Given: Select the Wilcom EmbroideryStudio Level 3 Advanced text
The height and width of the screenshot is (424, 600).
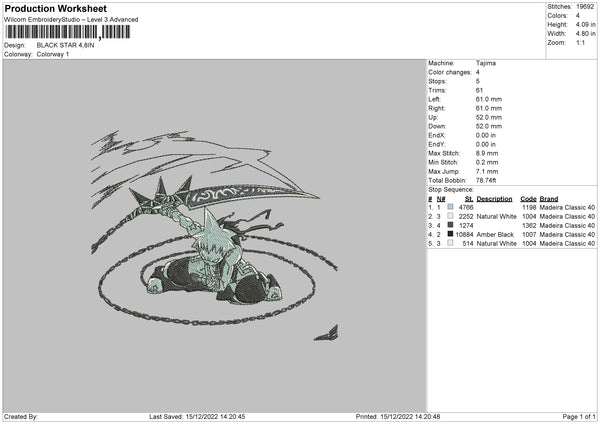Looking at the screenshot, I should (71, 20).
